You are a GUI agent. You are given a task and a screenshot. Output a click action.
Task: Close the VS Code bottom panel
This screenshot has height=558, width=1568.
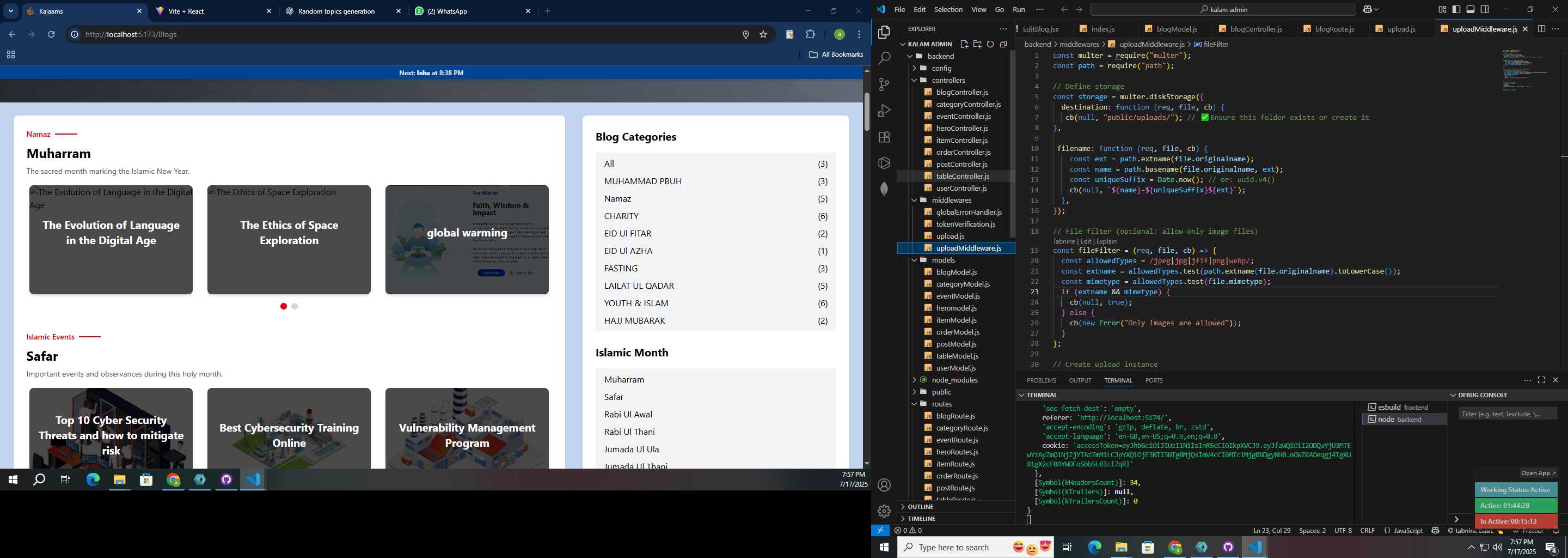[1555, 379]
